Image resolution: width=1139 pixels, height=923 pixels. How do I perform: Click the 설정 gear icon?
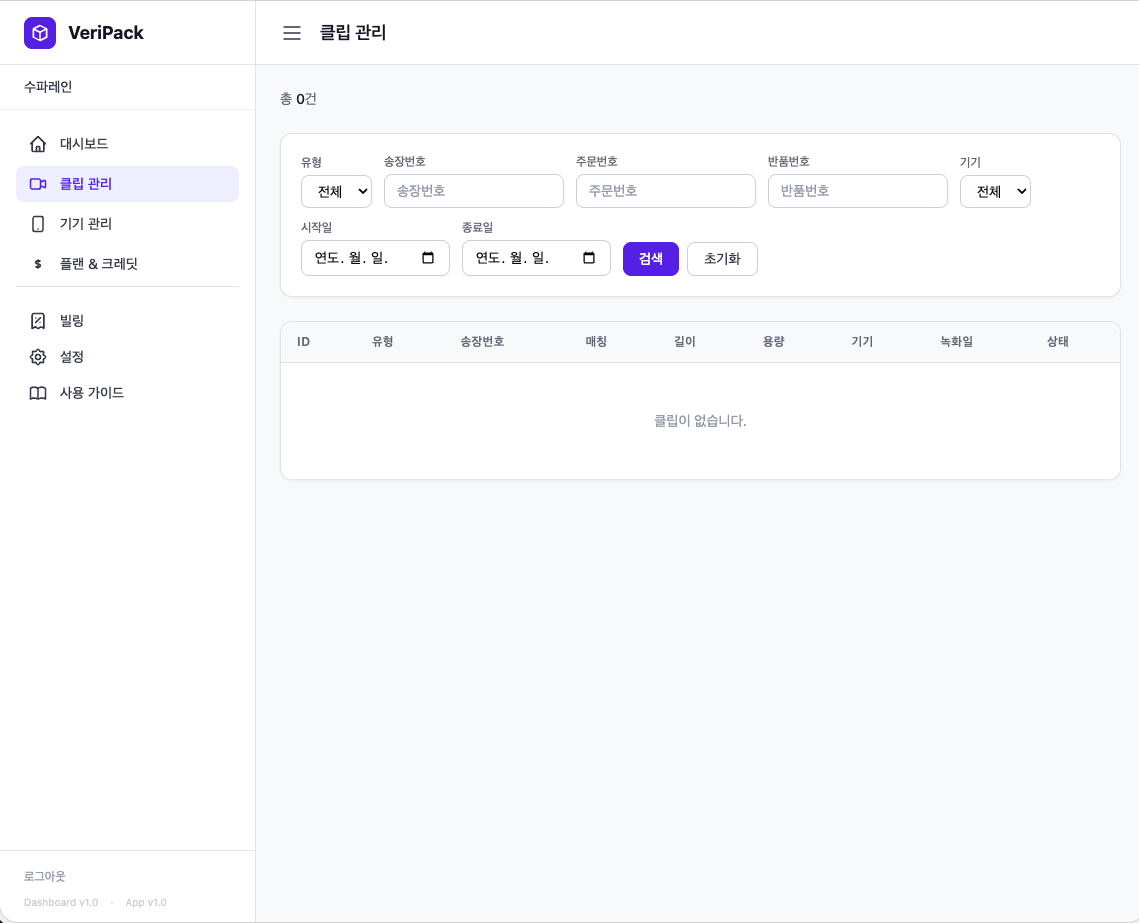pos(38,357)
